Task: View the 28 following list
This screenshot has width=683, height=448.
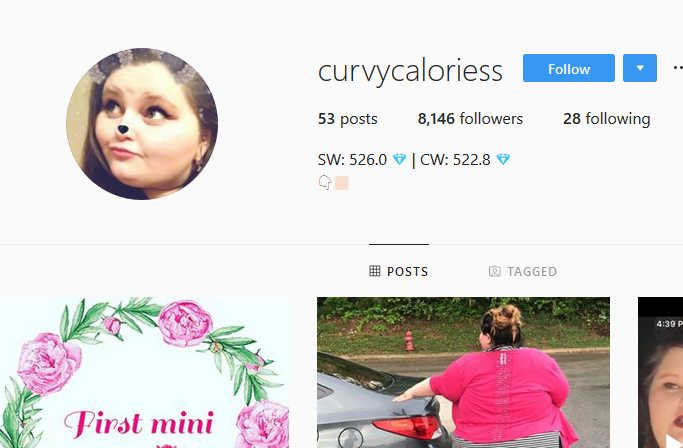Action: pyautogui.click(x=606, y=119)
